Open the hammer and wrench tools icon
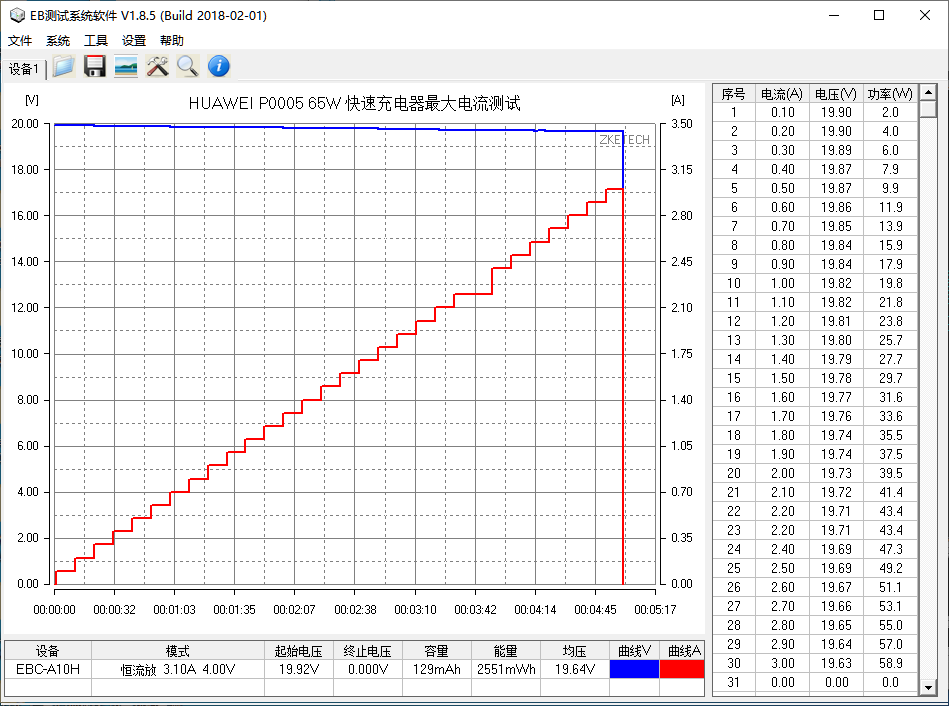This screenshot has width=949, height=706. coord(157,67)
